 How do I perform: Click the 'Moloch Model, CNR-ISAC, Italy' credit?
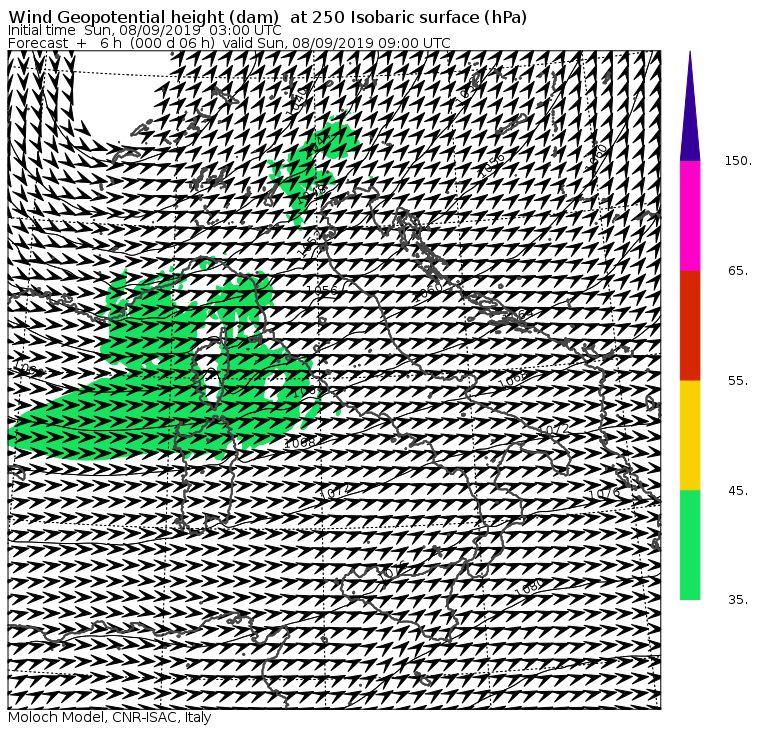pos(110,717)
